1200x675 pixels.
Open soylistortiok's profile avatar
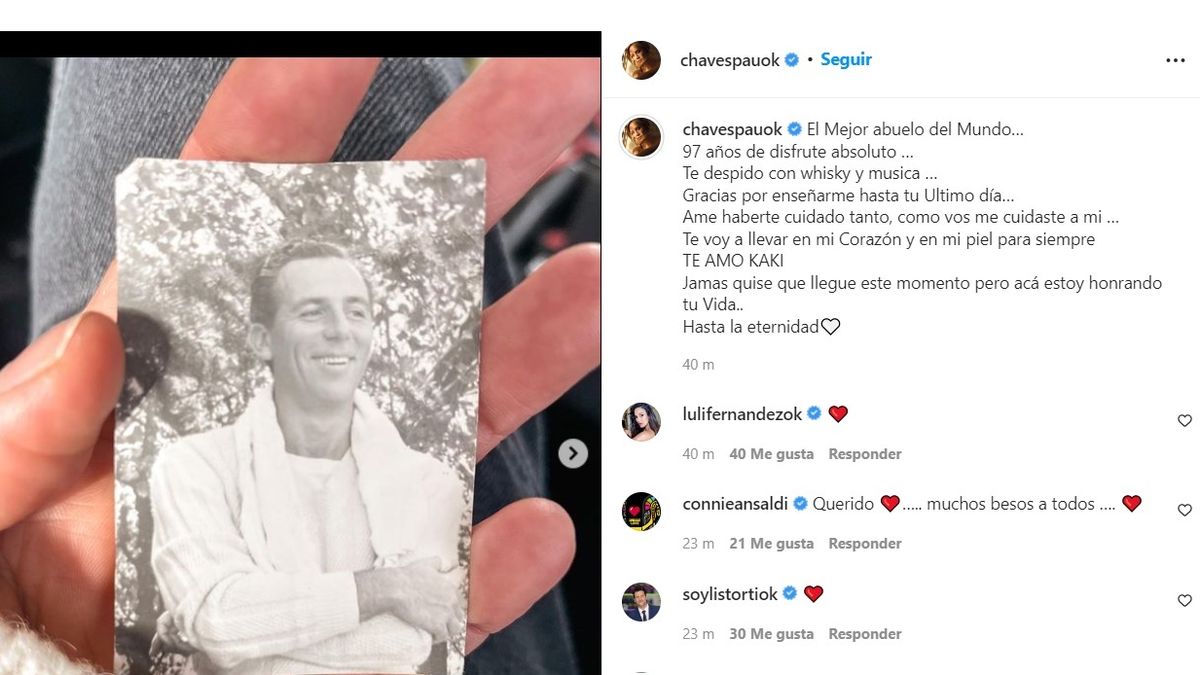pyautogui.click(x=641, y=602)
